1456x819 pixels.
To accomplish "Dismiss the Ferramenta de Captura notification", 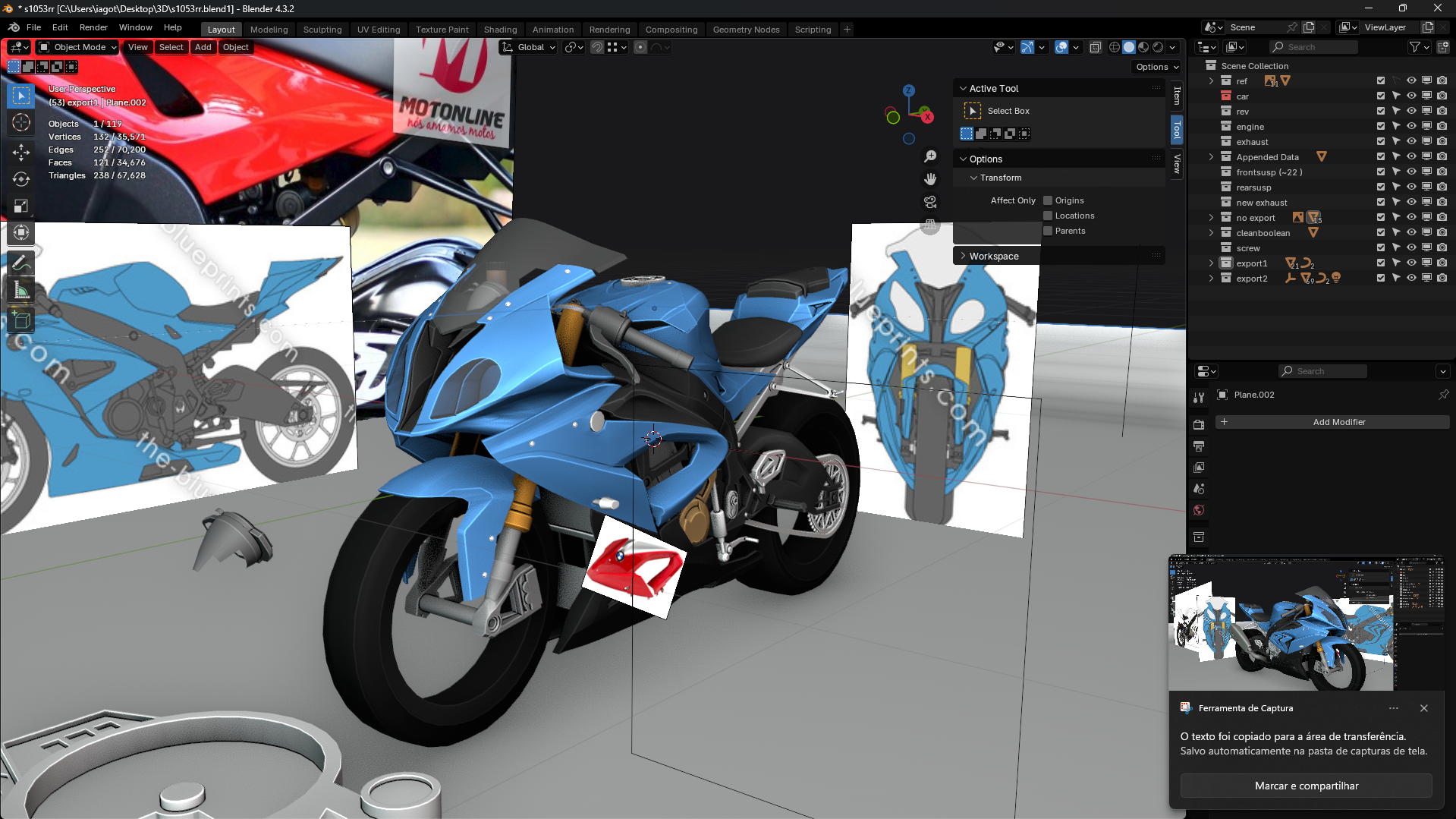I will [1423, 708].
